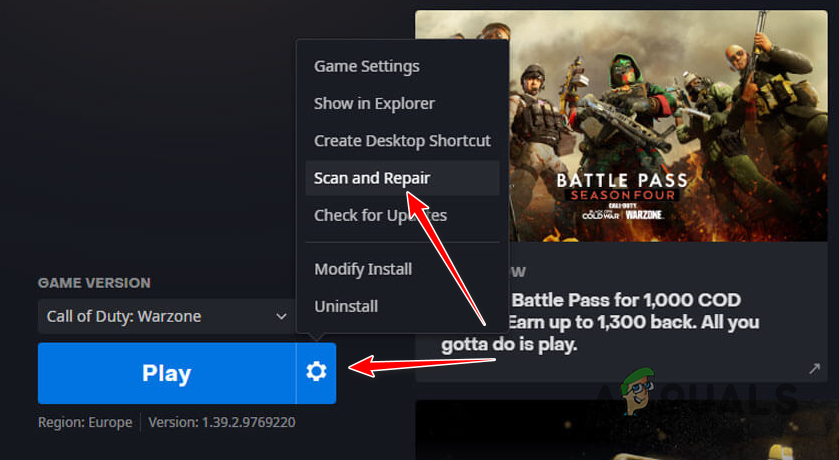This screenshot has height=460, width=839.
Task: Click the external link arrow on news card
Action: pos(814,368)
